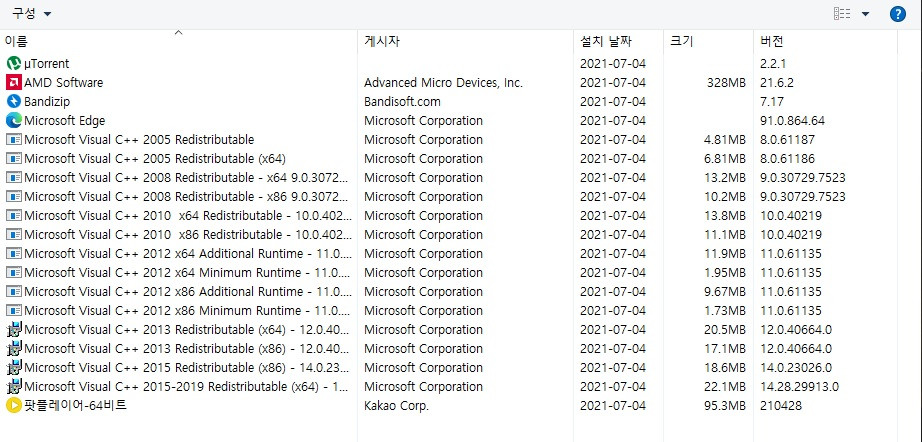Sort list by 크기 column header
The image size is (922, 442).
click(x=709, y=42)
